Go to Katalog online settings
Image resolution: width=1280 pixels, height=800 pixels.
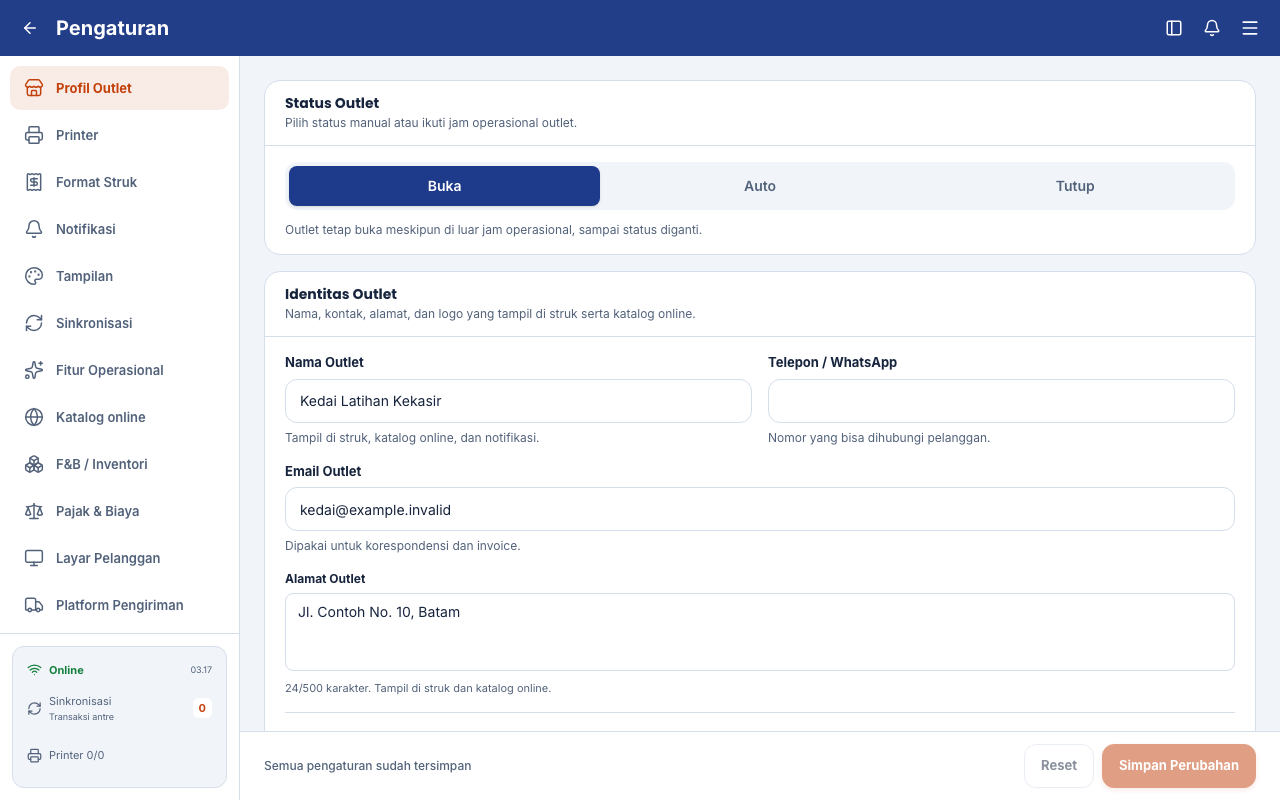tap(119, 417)
